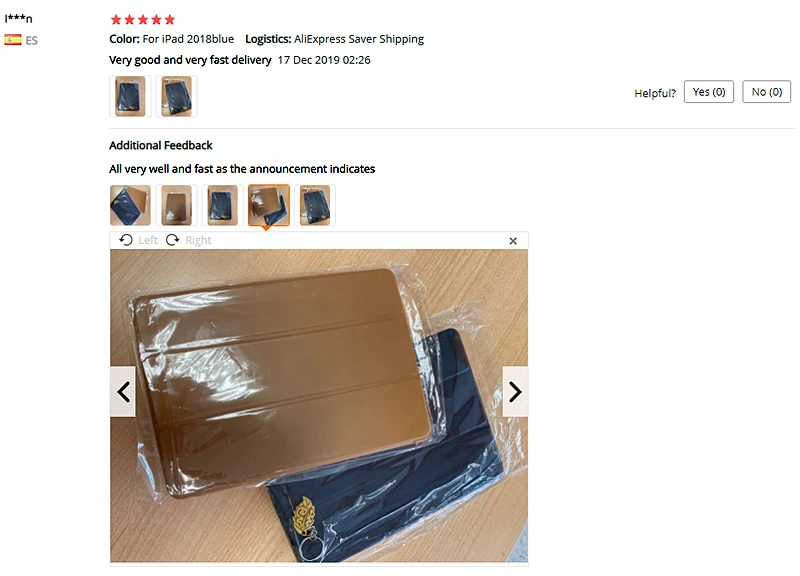Select first Additional Feedback thumbnail
The image size is (800, 576).
130,205
